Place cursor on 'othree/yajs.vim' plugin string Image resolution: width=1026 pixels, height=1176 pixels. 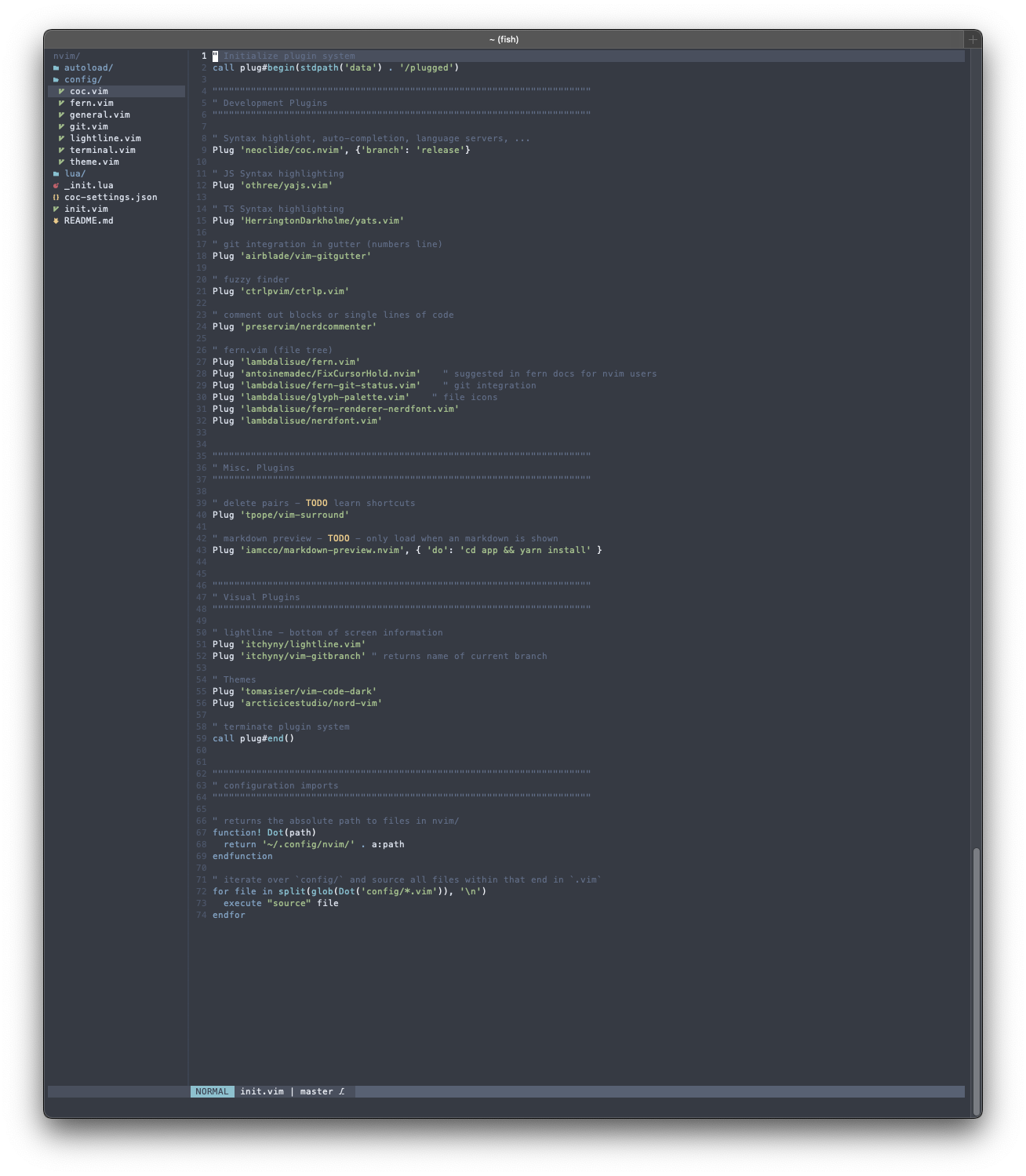coord(286,185)
